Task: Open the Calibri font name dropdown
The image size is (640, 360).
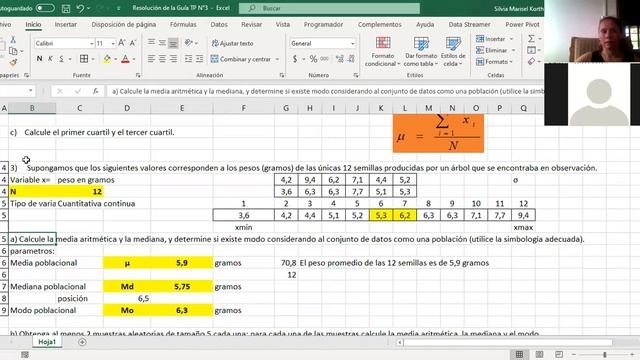Action: [92, 43]
